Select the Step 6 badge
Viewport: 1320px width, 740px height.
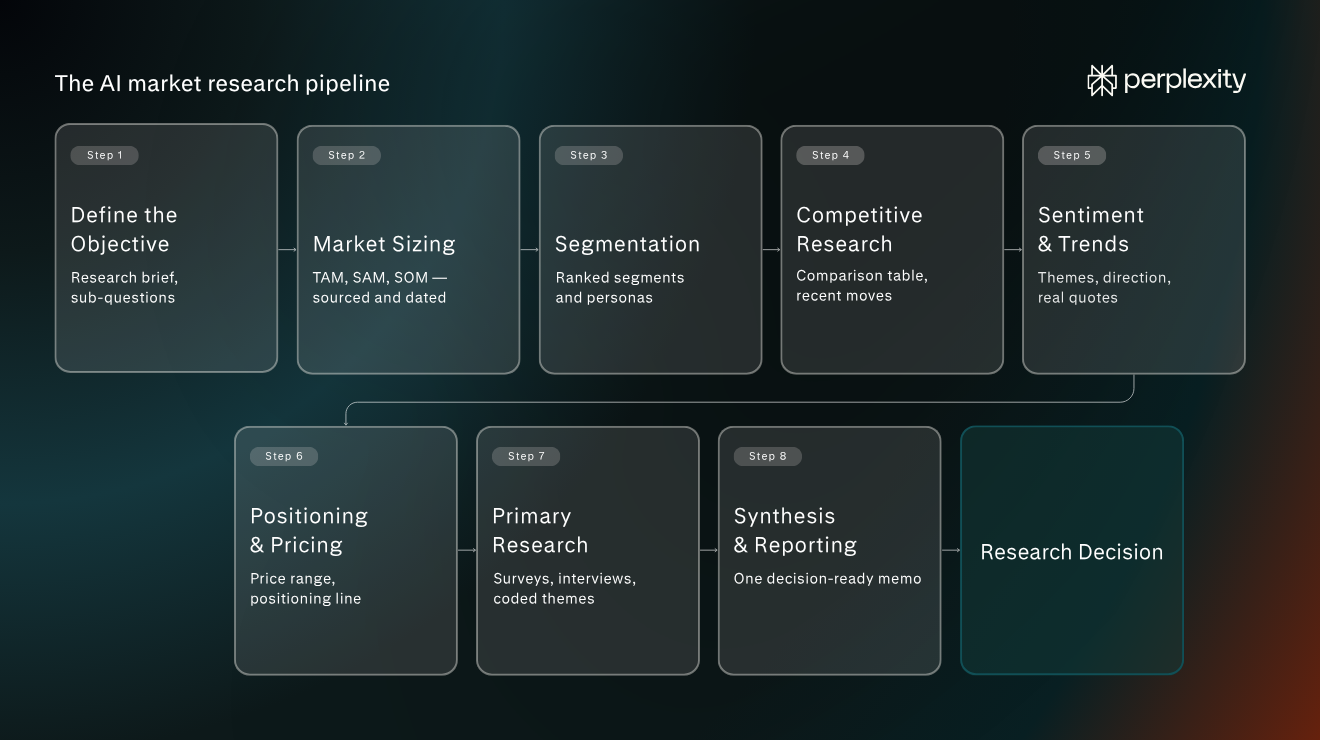(x=284, y=456)
